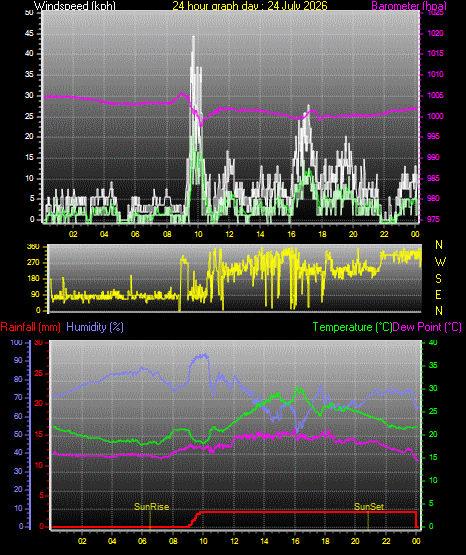This screenshot has height=555, width=466.
Task: Click the 35 temperature scale value
Action: click(433, 365)
